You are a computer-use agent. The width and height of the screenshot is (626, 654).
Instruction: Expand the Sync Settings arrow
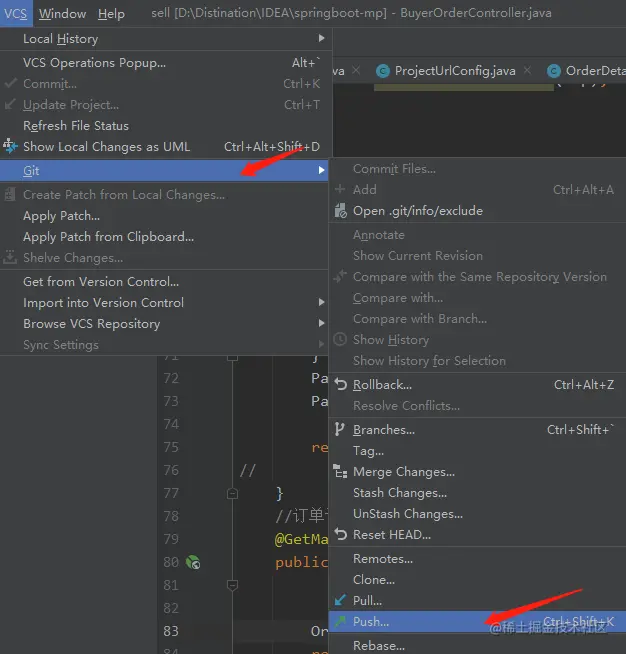[321, 344]
